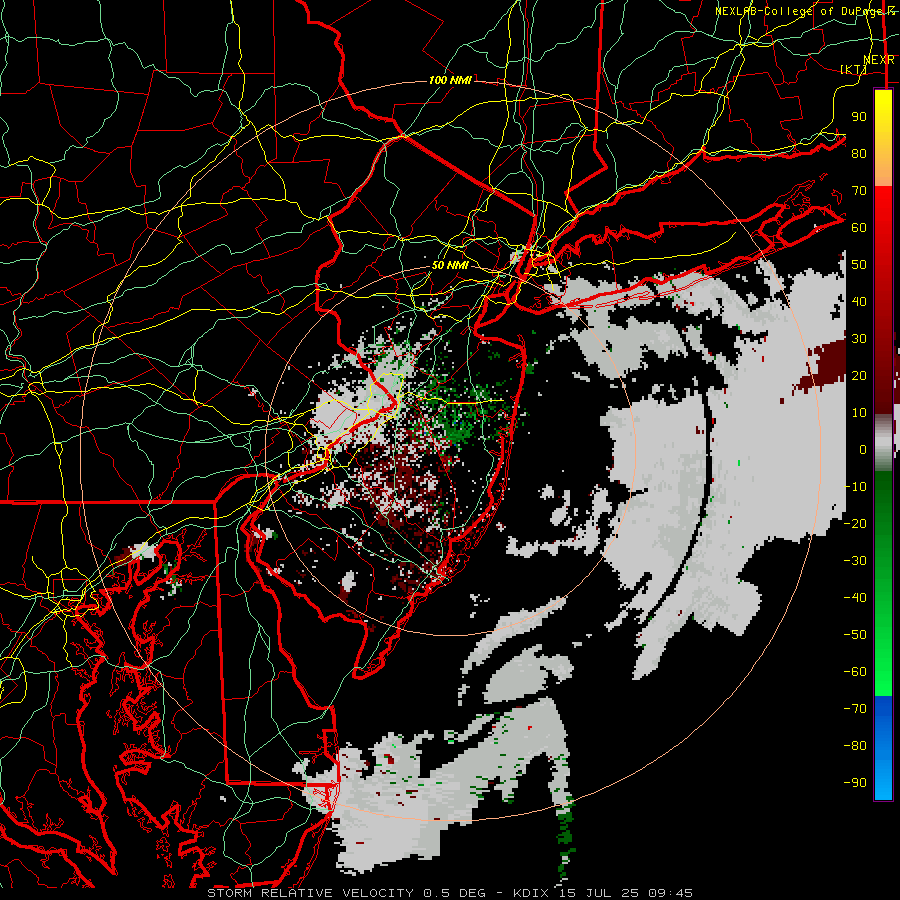This screenshot has height=900, width=900.
Task: Click the [KT] units label above the color bar
Action: pyautogui.click(x=854, y=69)
